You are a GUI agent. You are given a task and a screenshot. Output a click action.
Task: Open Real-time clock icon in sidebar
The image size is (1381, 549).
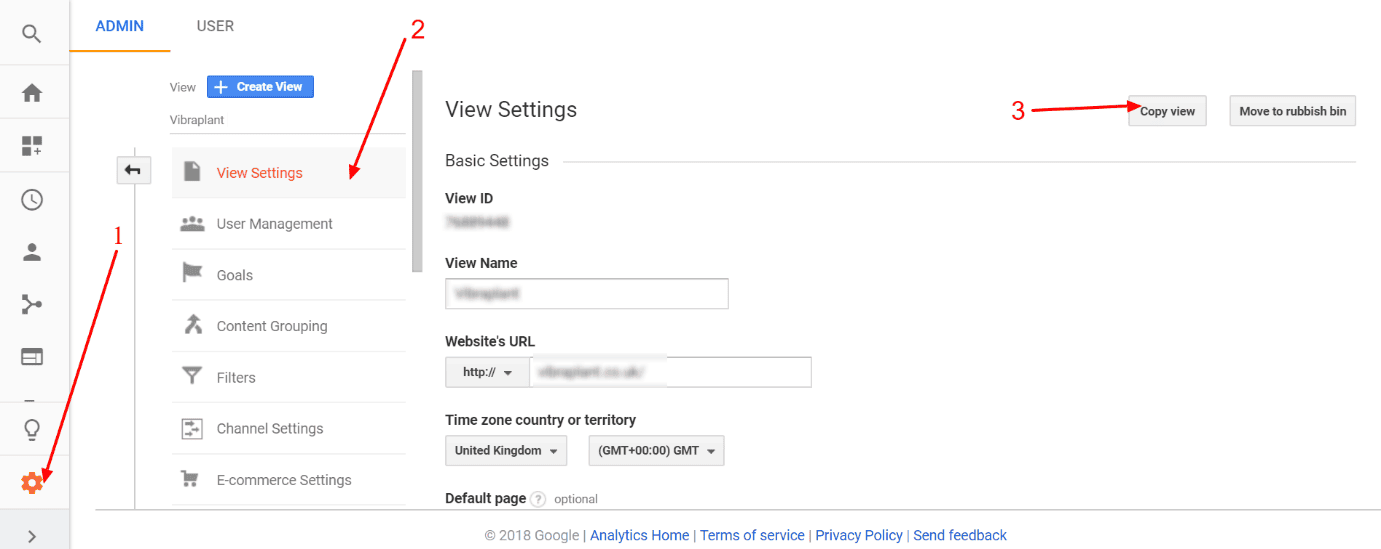tap(32, 199)
